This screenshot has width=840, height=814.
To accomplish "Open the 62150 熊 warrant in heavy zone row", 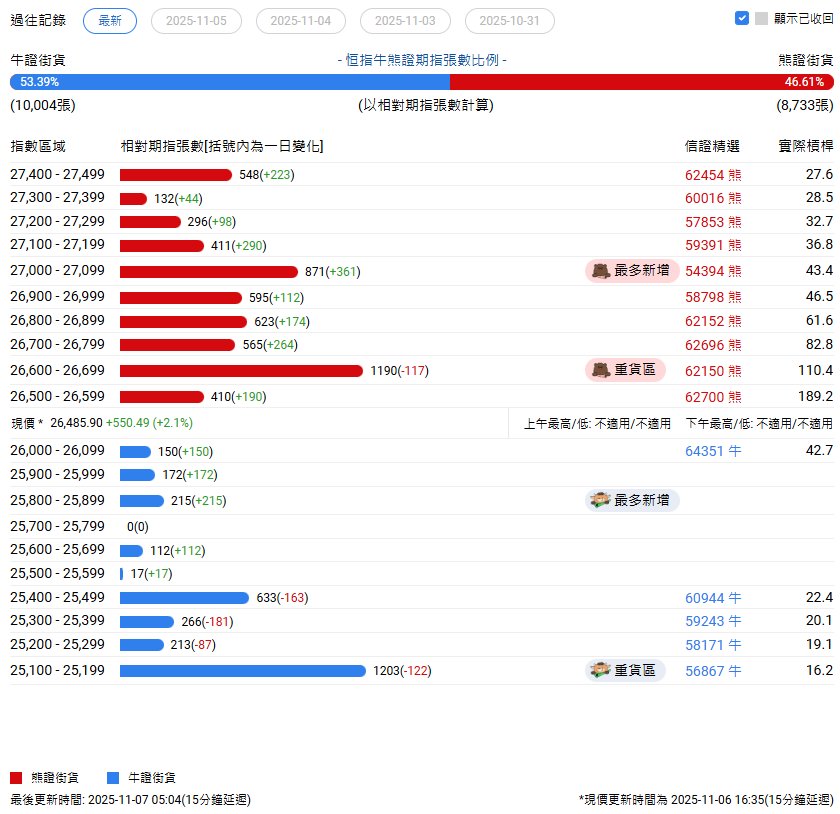I will 713,371.
